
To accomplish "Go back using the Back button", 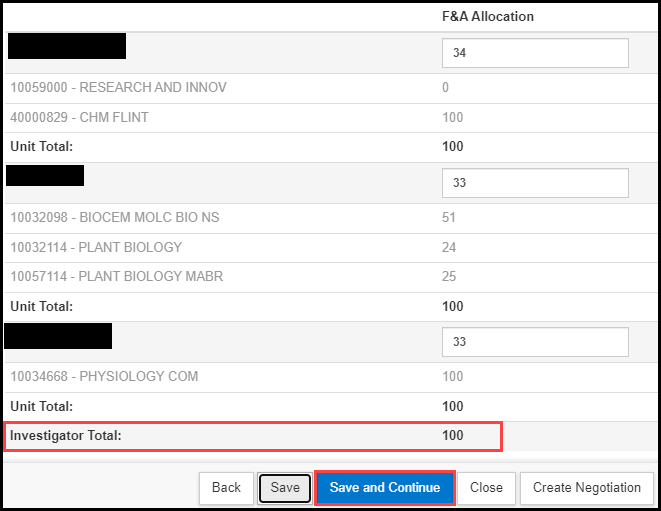I will pos(226,488).
